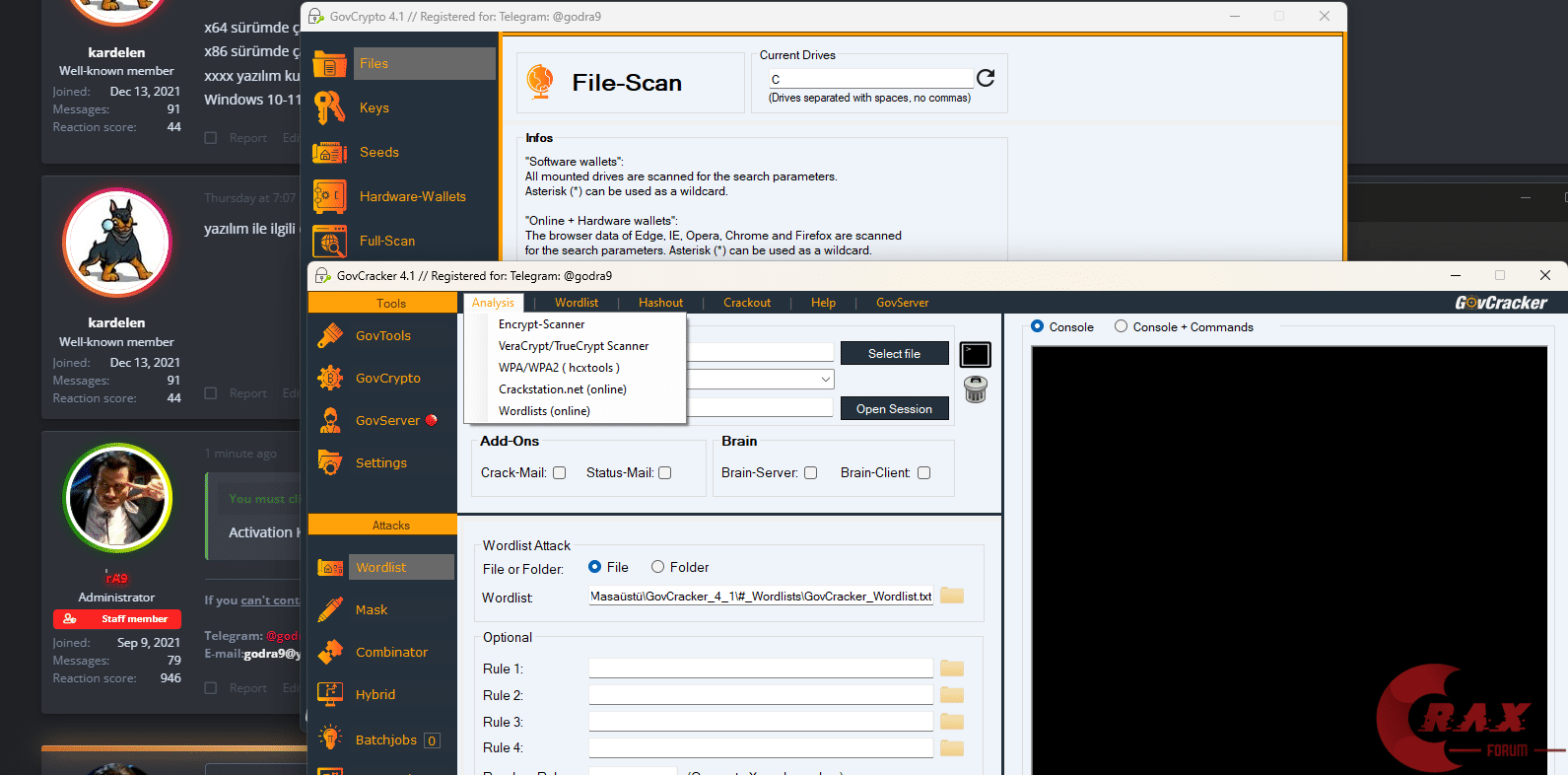Image resolution: width=1568 pixels, height=775 pixels.
Task: Click the Rule 1 input field
Action: pos(760,669)
